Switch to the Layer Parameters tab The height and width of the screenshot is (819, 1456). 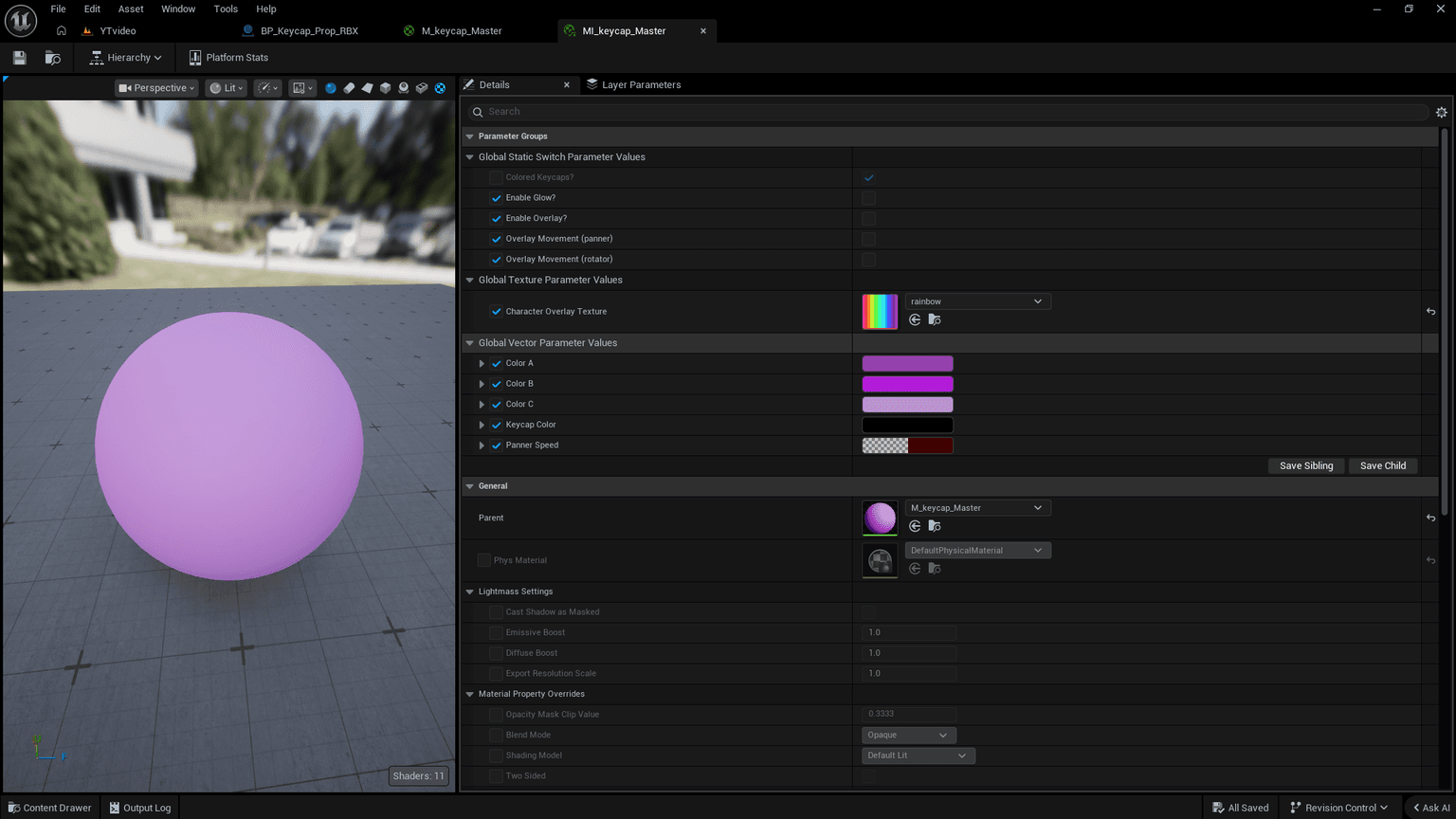click(x=633, y=84)
